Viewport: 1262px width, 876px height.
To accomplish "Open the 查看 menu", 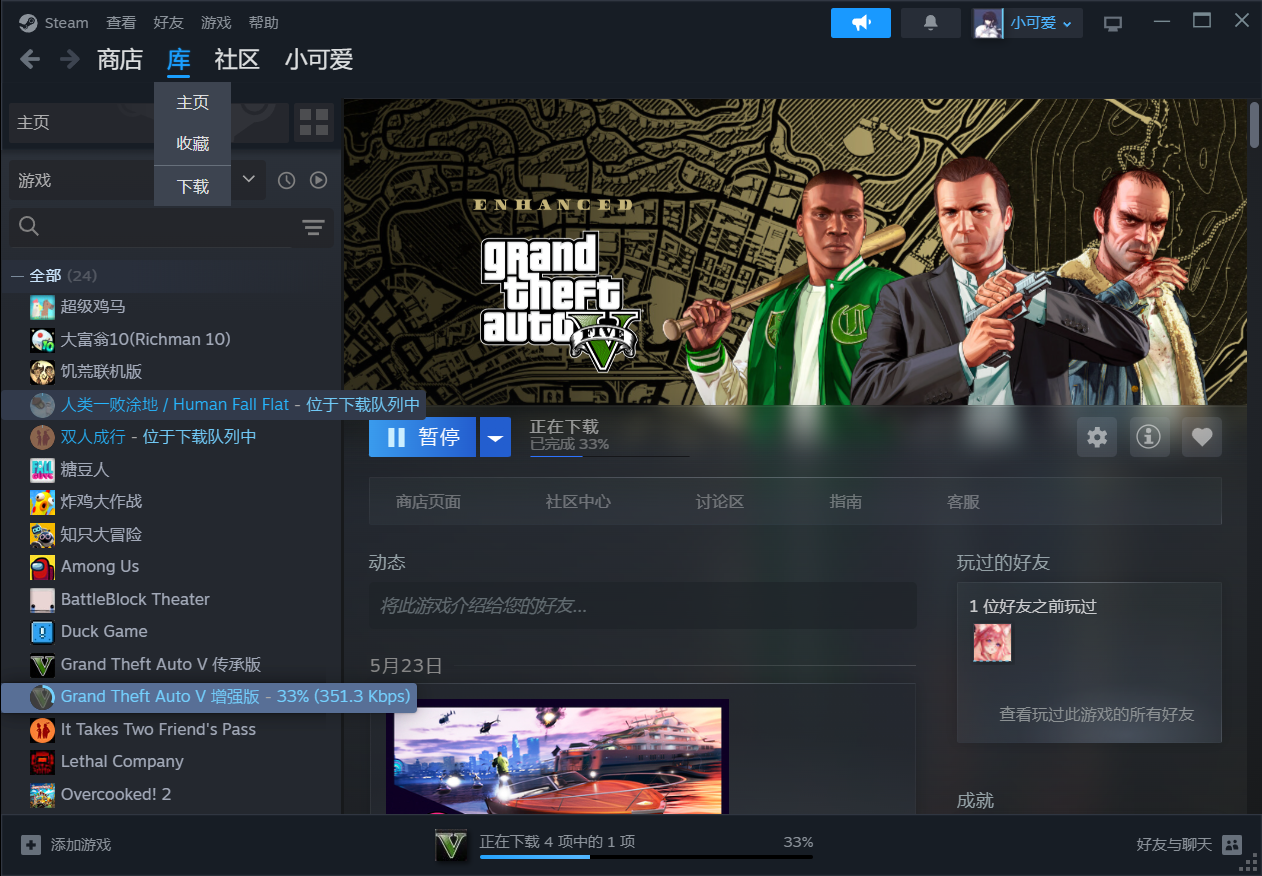I will tap(121, 23).
